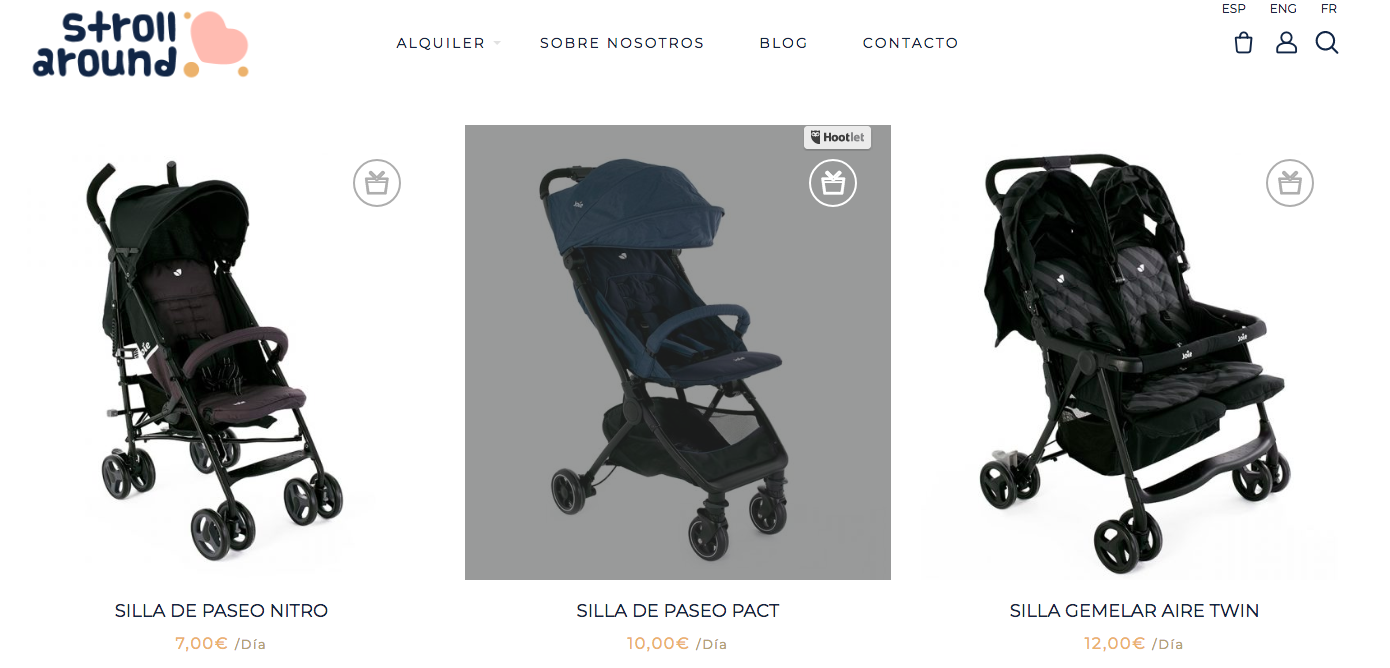This screenshot has height=668, width=1390.
Task: Open the user account icon
Action: click(1286, 43)
